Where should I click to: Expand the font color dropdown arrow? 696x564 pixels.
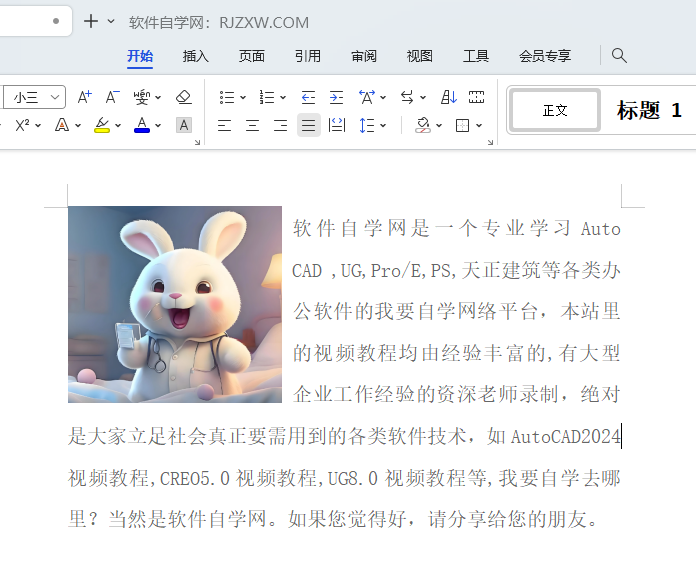click(158, 126)
